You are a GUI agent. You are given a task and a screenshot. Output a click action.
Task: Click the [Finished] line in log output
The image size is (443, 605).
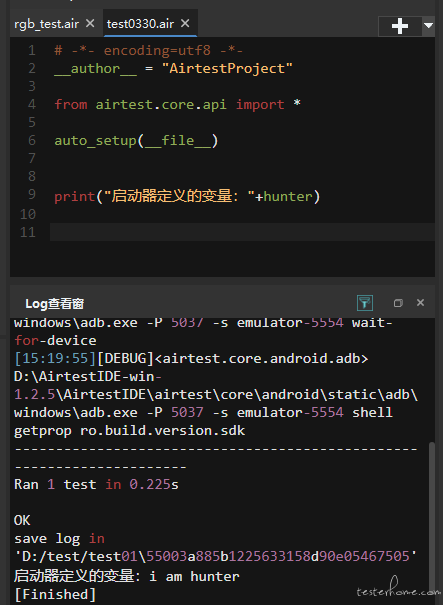pyautogui.click(x=55, y=594)
